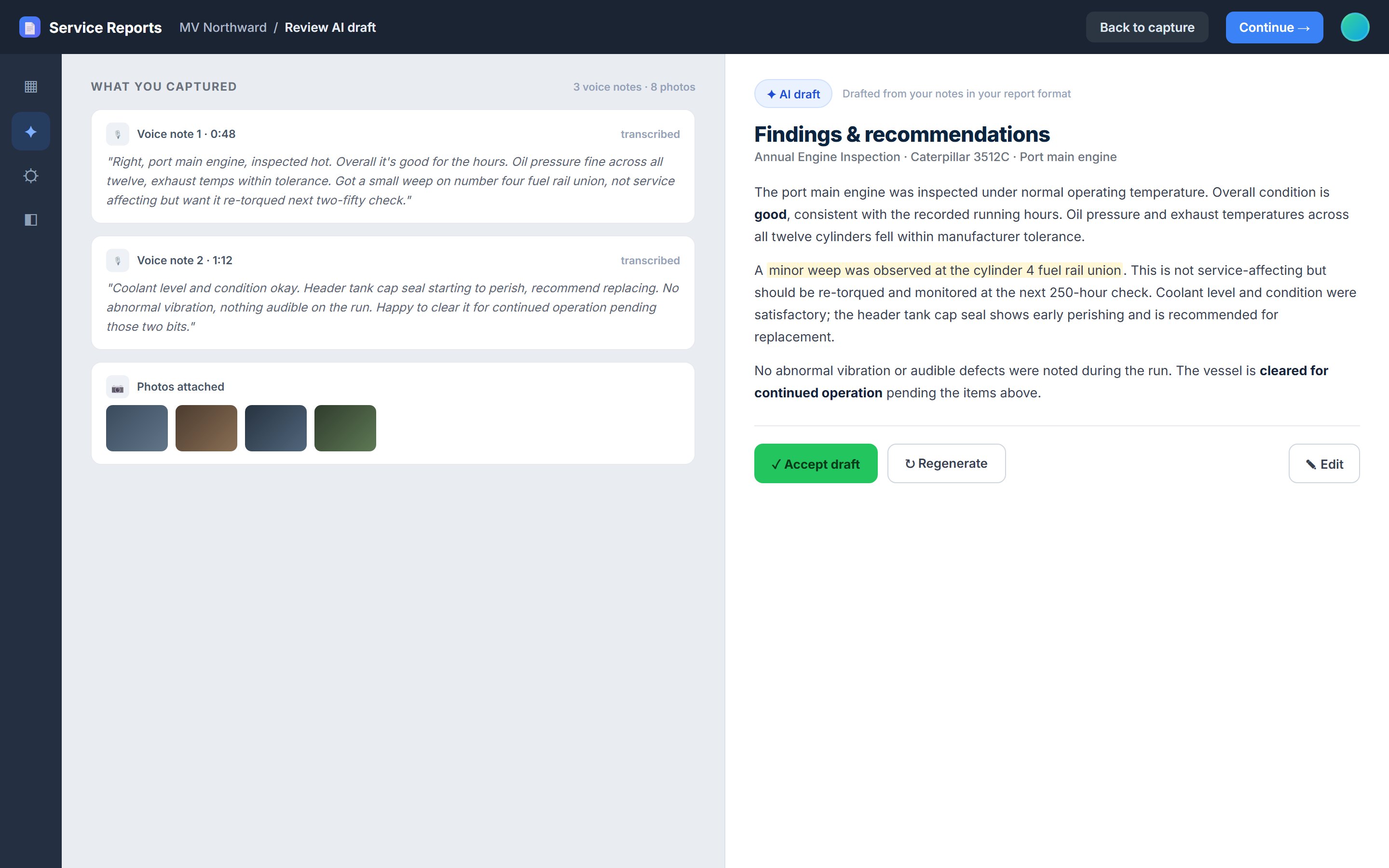1389x868 pixels.
Task: Open the dark navy photo thumbnail
Action: tap(276, 428)
